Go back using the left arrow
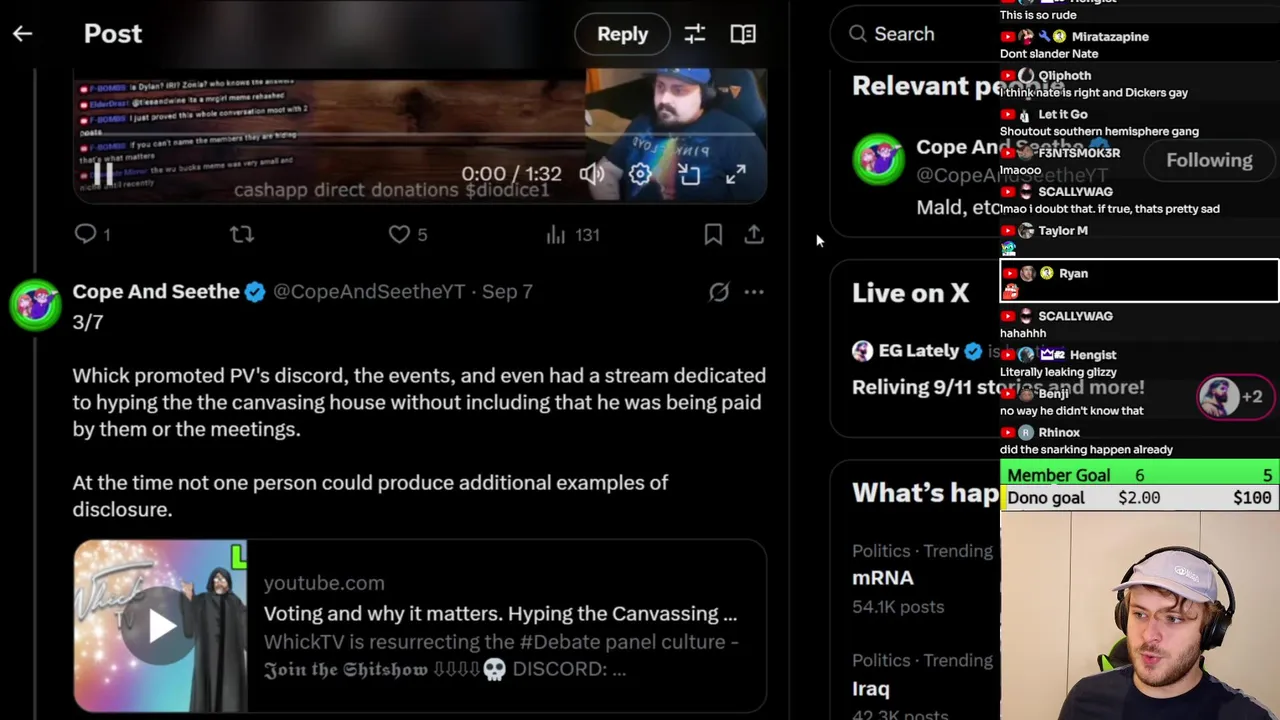The height and width of the screenshot is (720, 1280). click(x=22, y=34)
